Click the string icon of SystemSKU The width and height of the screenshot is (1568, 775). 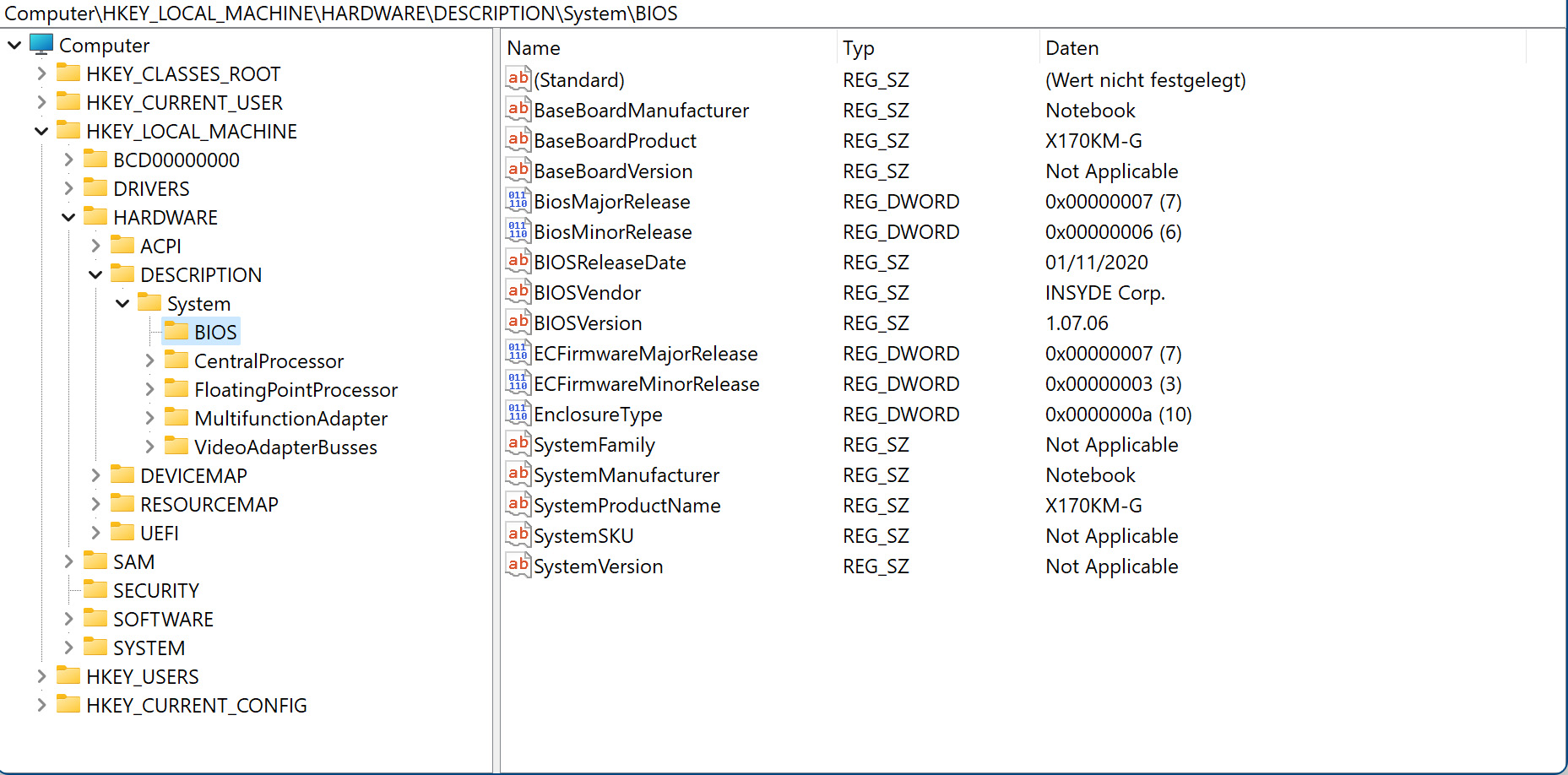pyautogui.click(x=518, y=535)
